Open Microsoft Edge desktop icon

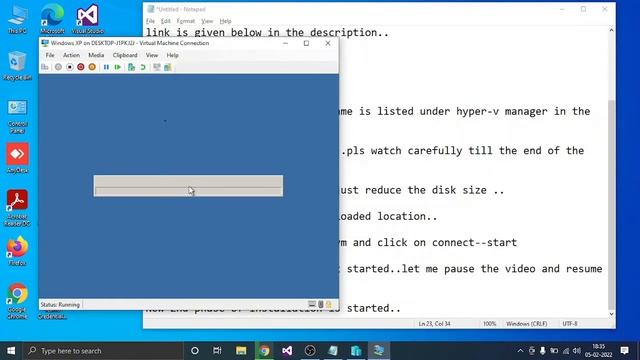52,19
